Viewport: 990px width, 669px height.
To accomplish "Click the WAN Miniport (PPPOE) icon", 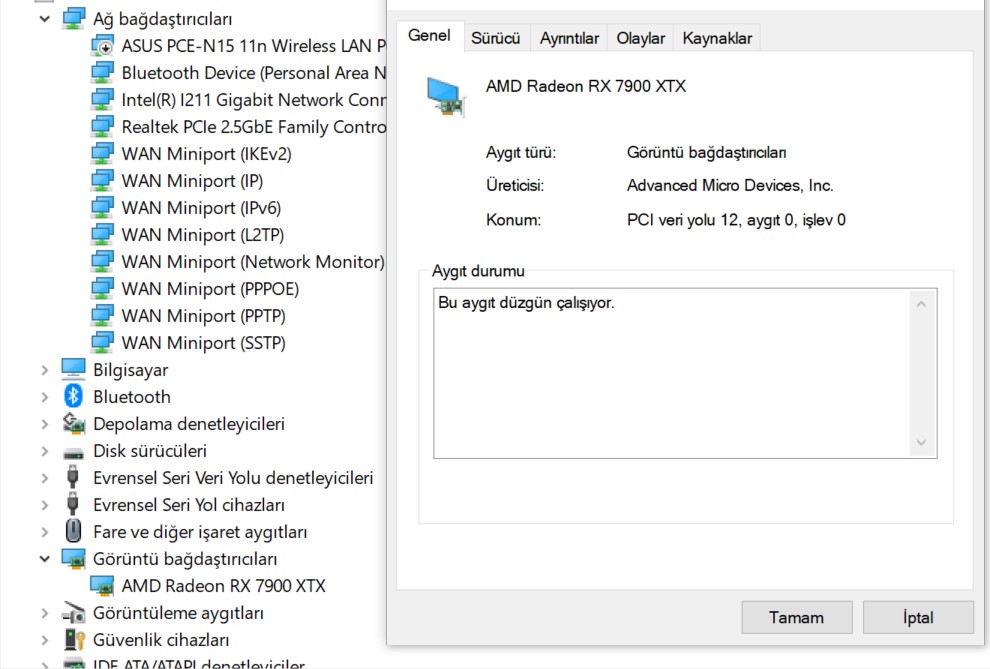I will (x=102, y=289).
